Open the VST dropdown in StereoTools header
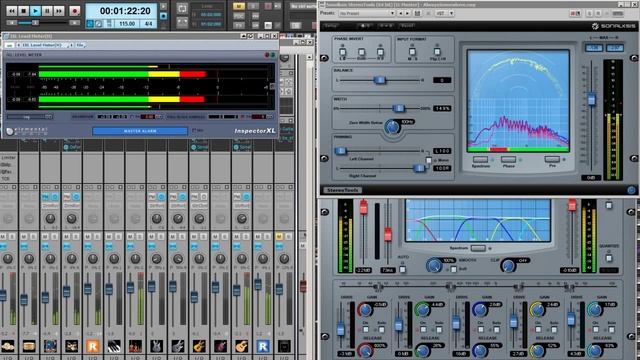Viewport: 640px width, 360px height. [444, 13]
